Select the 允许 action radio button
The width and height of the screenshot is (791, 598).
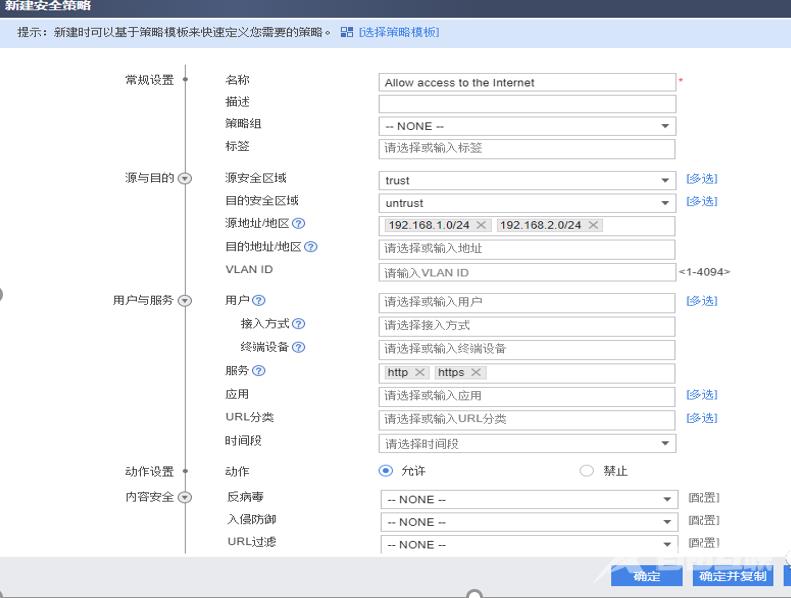click(386, 471)
